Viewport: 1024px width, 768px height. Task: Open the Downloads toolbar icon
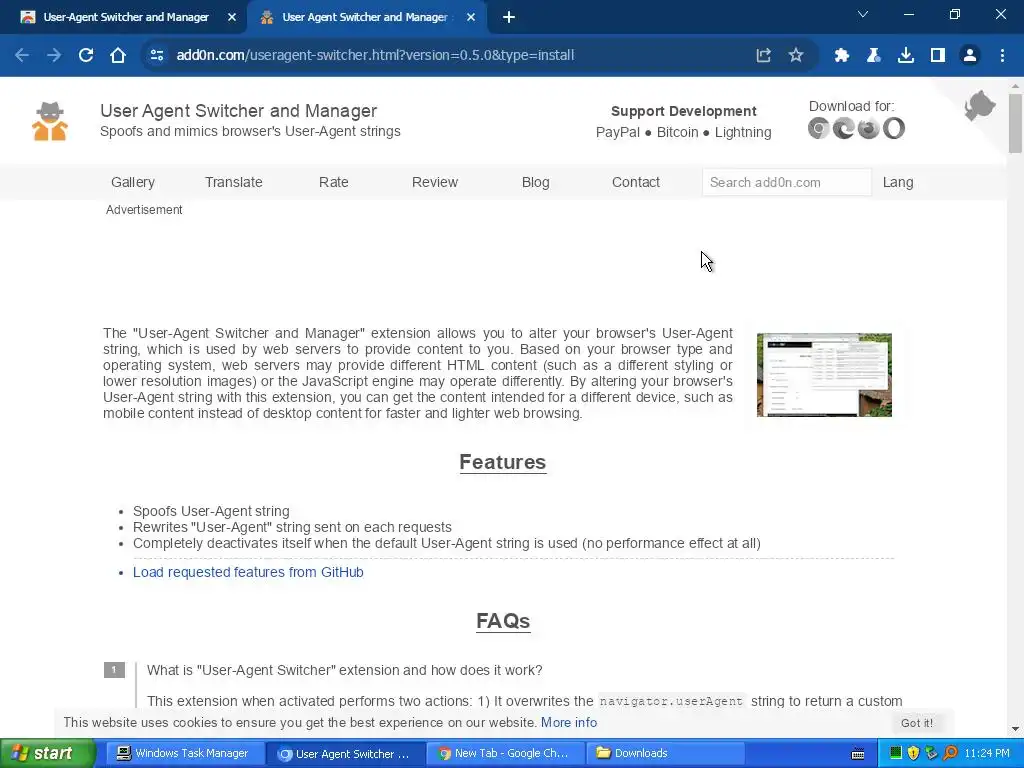pyautogui.click(x=906, y=56)
